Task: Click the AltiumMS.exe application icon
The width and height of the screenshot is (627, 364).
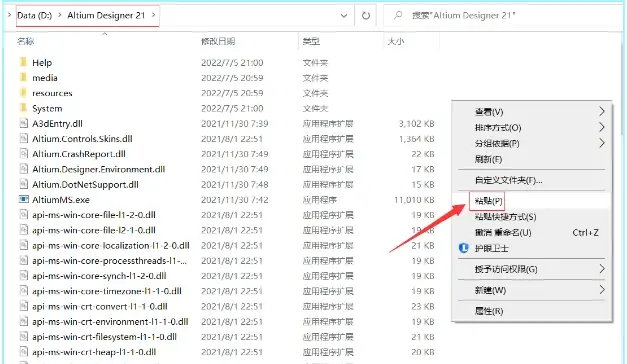Action: (x=24, y=199)
